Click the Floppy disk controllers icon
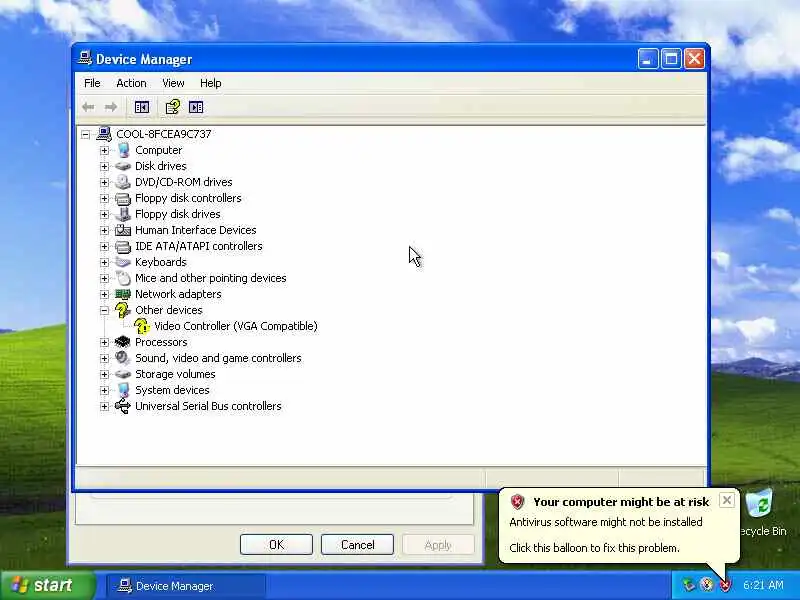 [x=123, y=198]
